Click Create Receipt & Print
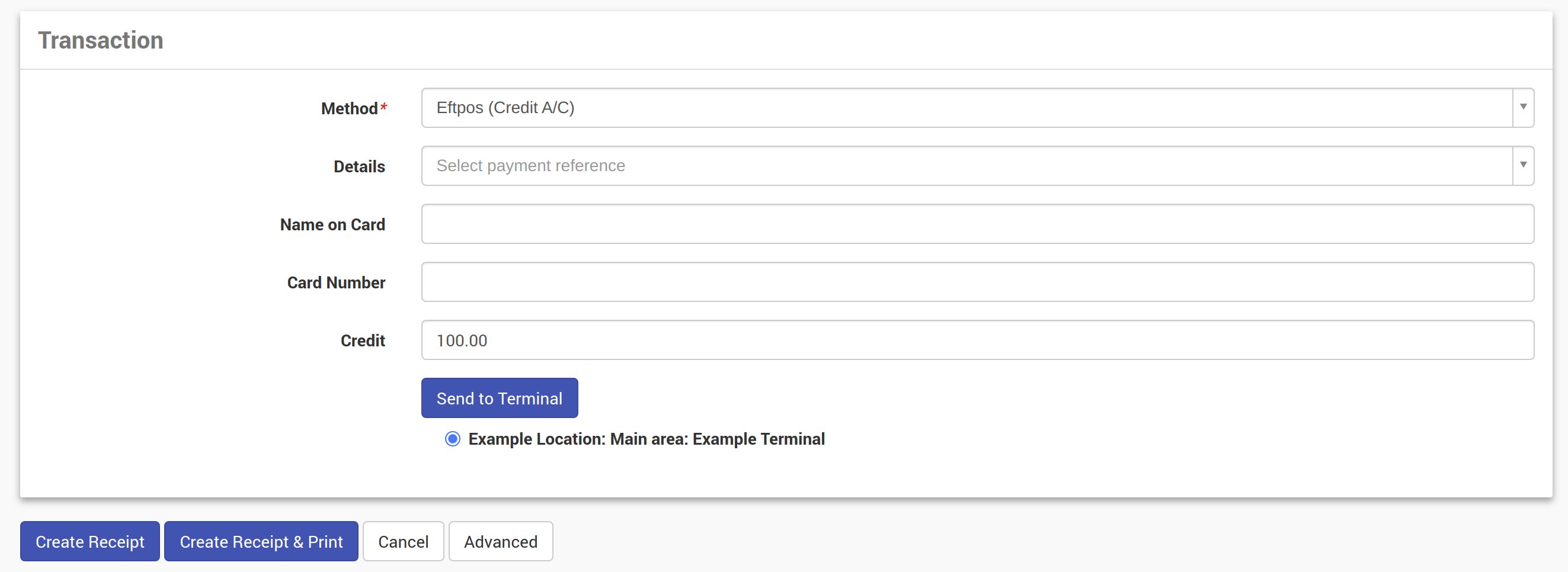Screen dimensions: 1568x572 tap(261, 541)
